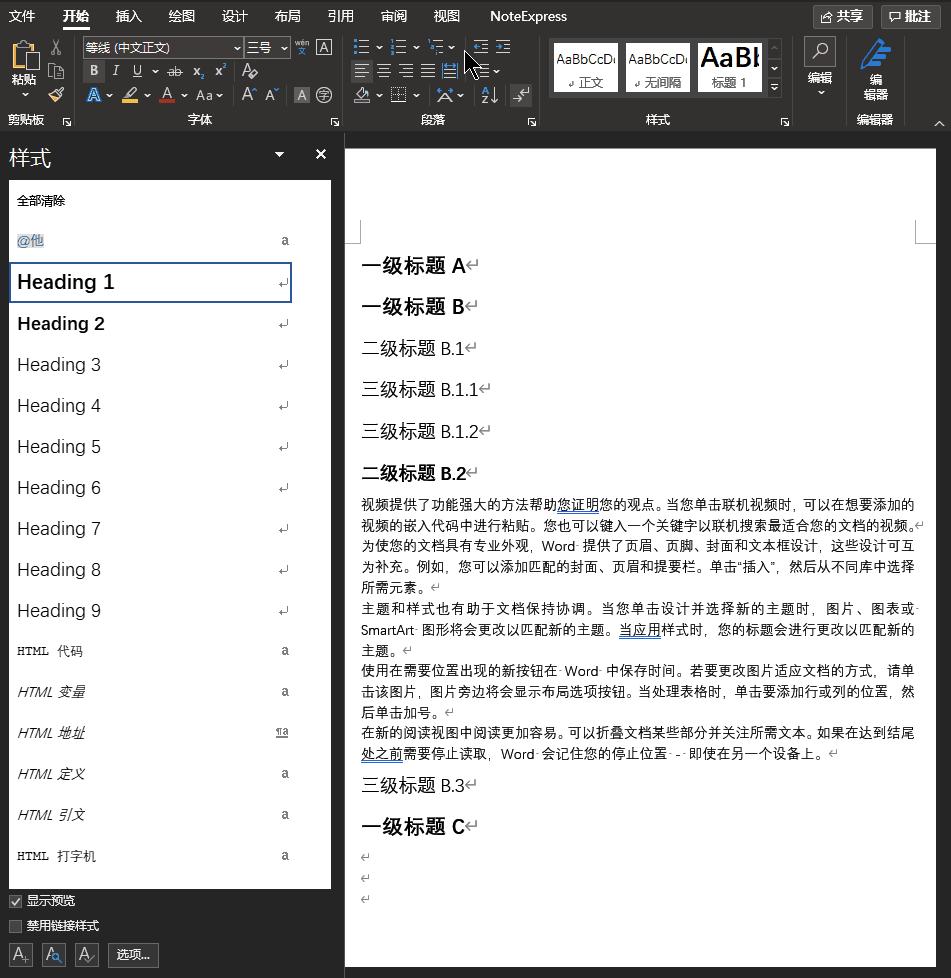Apply the 正文 style from gallery
The width and height of the screenshot is (951, 978).
[x=586, y=67]
